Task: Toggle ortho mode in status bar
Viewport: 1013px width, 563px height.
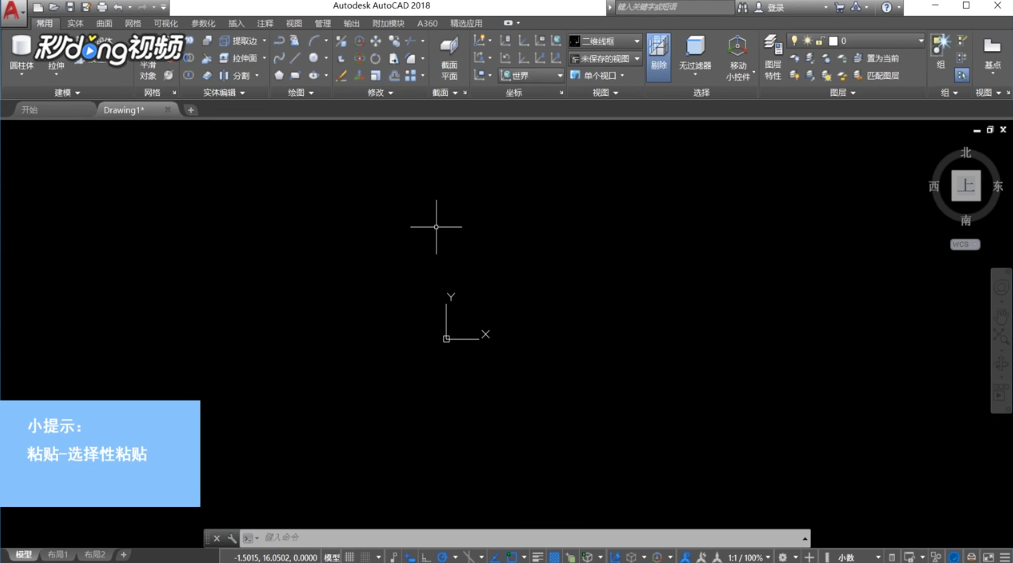Action: (426, 557)
